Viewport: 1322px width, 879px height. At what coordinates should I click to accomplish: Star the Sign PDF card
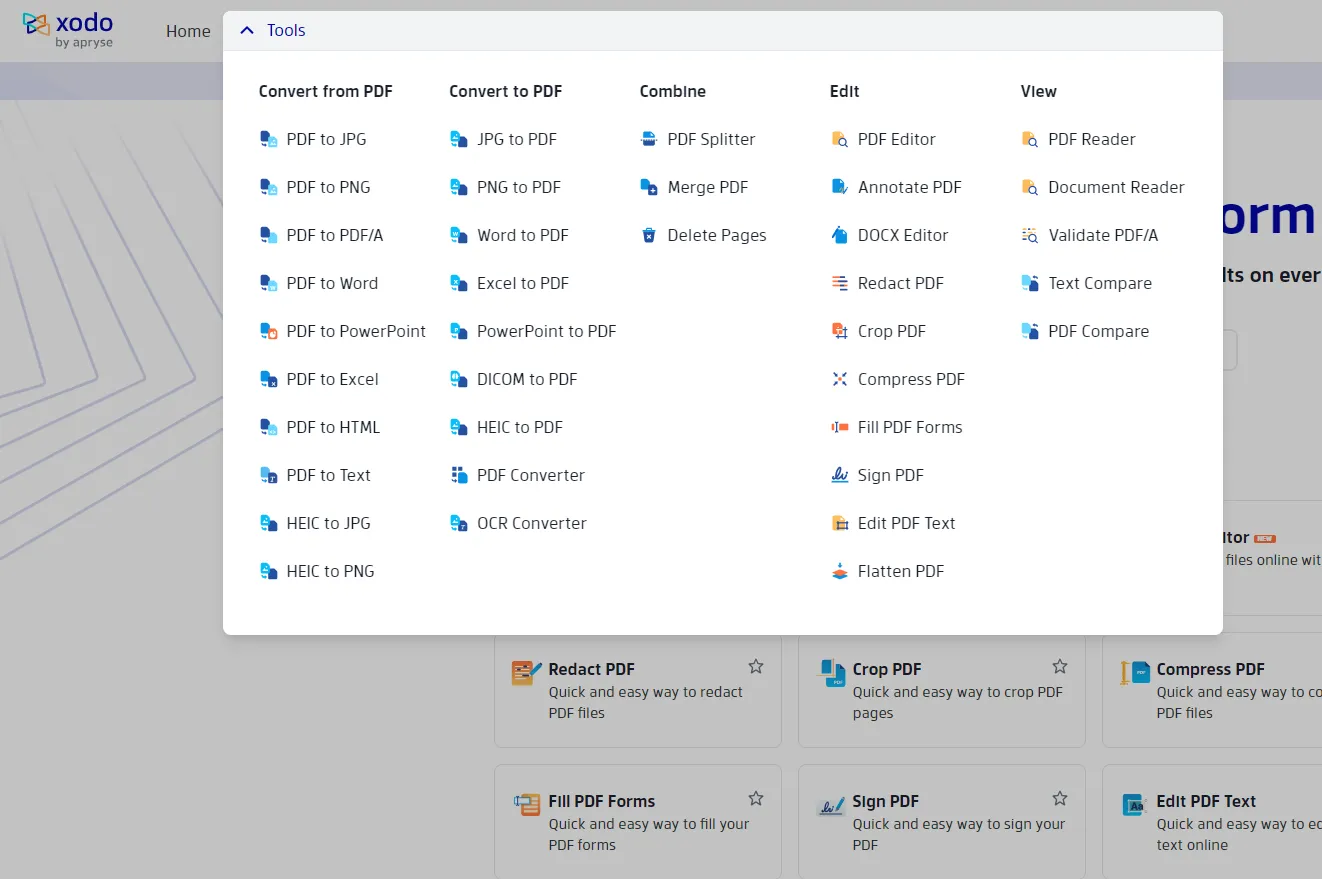click(x=1060, y=798)
